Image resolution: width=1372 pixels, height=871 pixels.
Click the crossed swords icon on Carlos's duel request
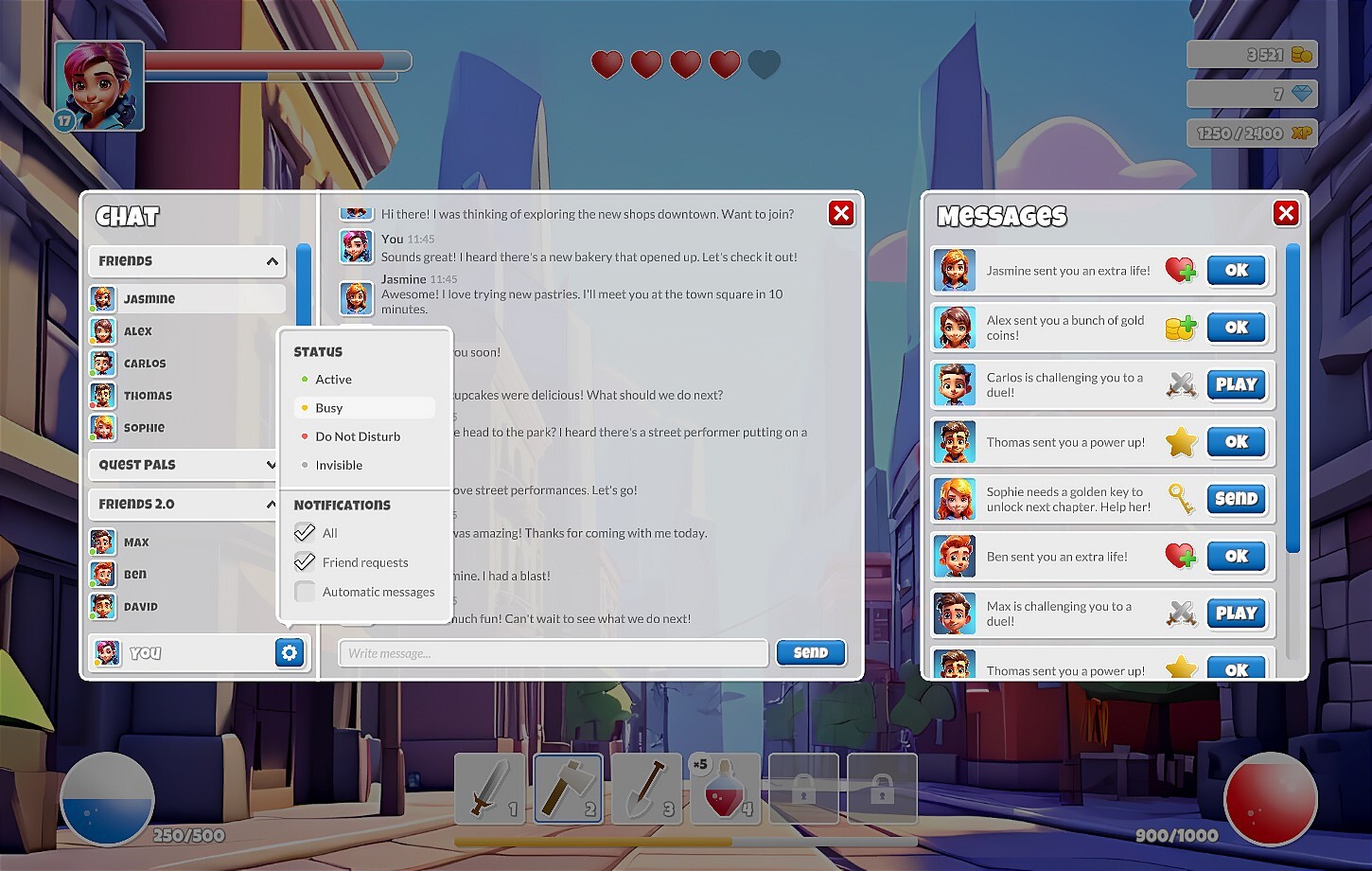pyautogui.click(x=1180, y=384)
